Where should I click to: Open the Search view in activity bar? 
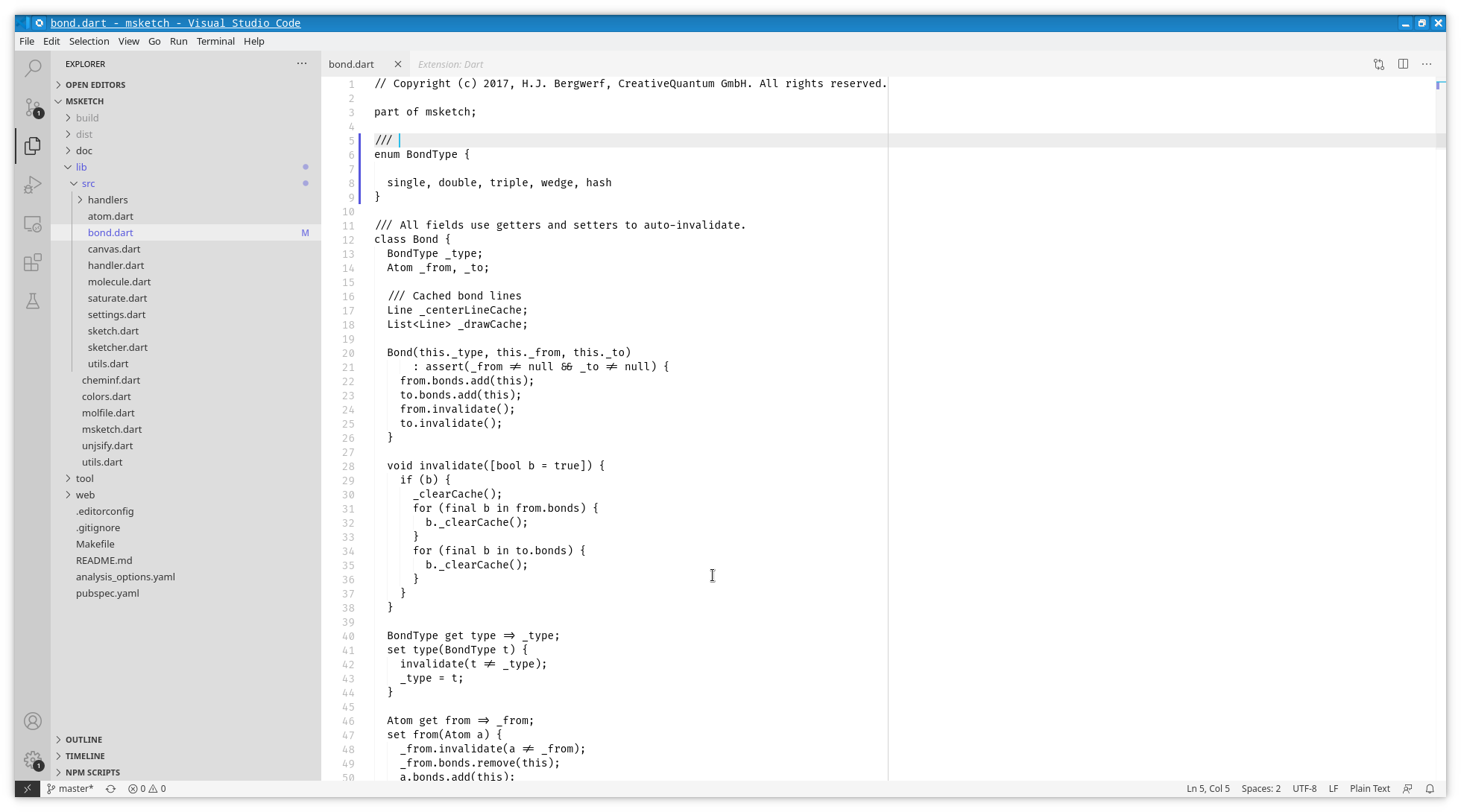pos(33,68)
